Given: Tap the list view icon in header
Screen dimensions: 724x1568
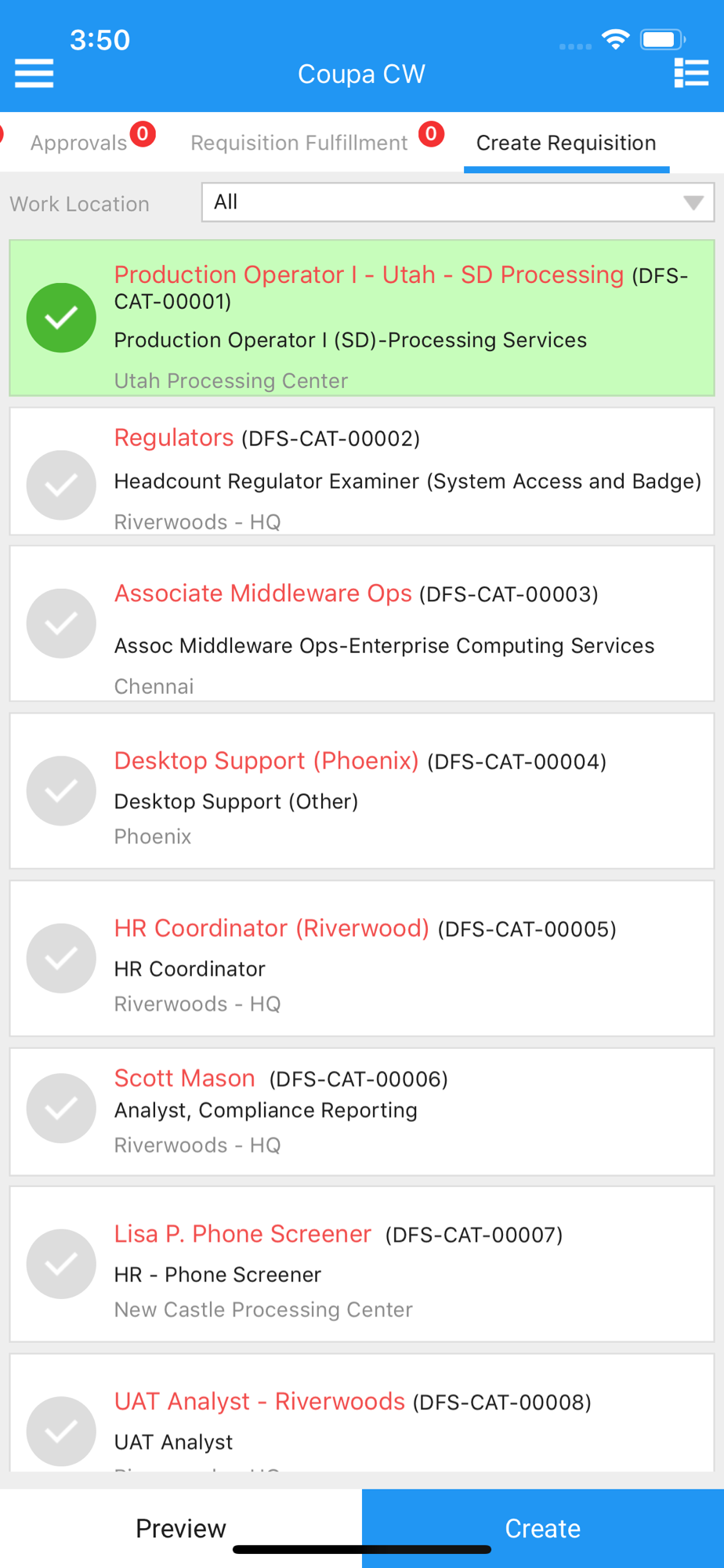Looking at the screenshot, I should point(691,74).
